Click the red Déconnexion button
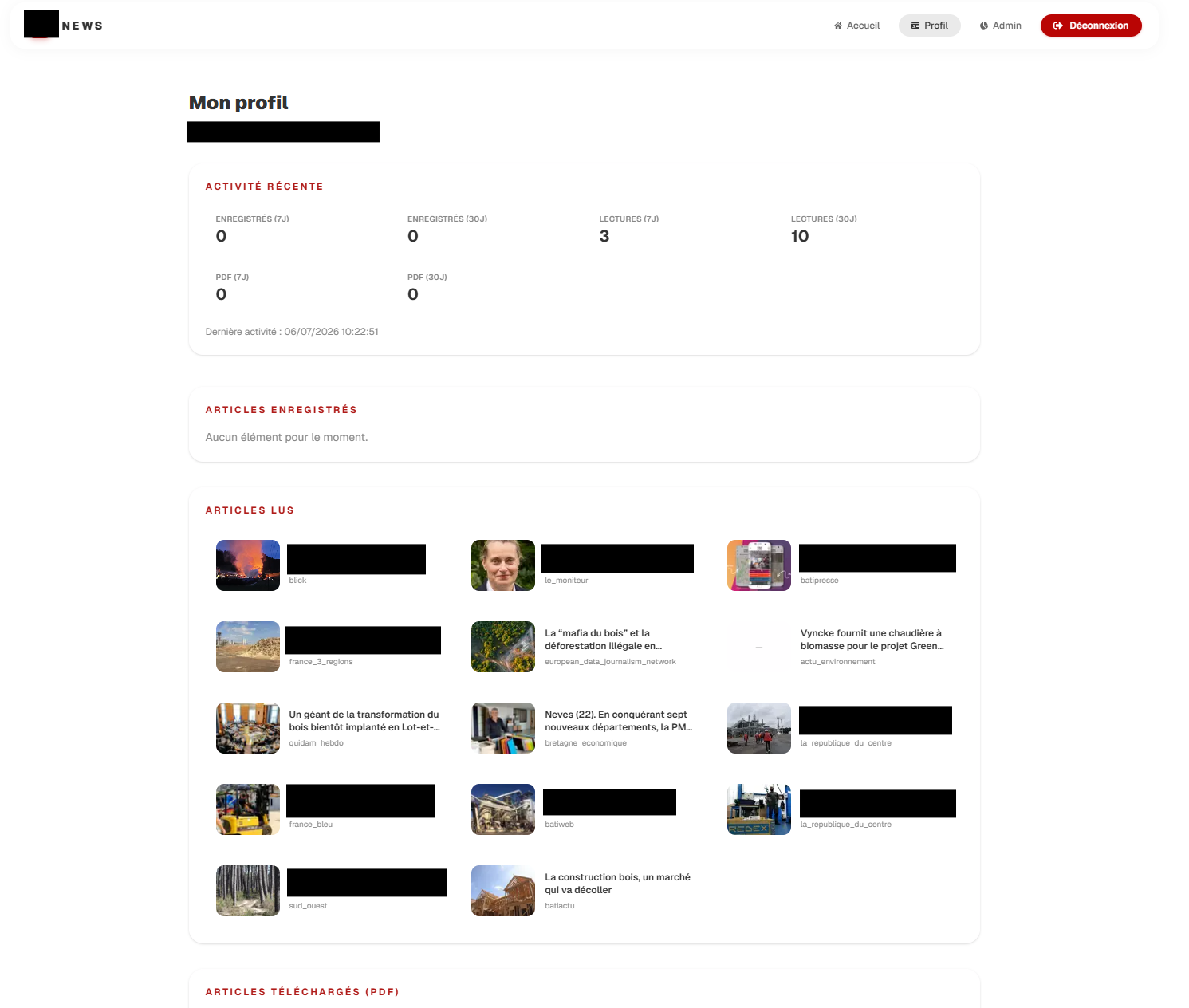This screenshot has width=1189, height=1008. 1091,26
